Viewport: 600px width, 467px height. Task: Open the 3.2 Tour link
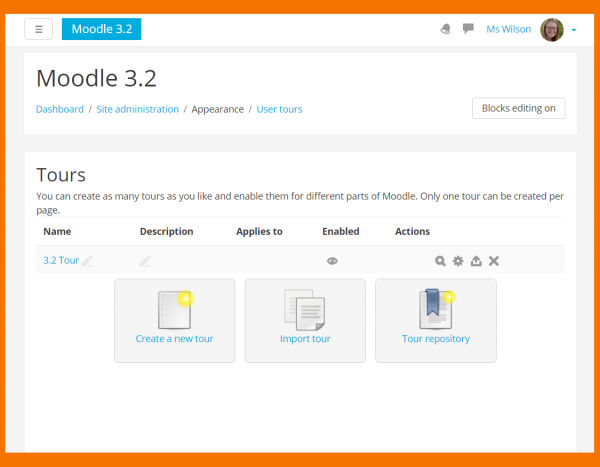(60, 261)
